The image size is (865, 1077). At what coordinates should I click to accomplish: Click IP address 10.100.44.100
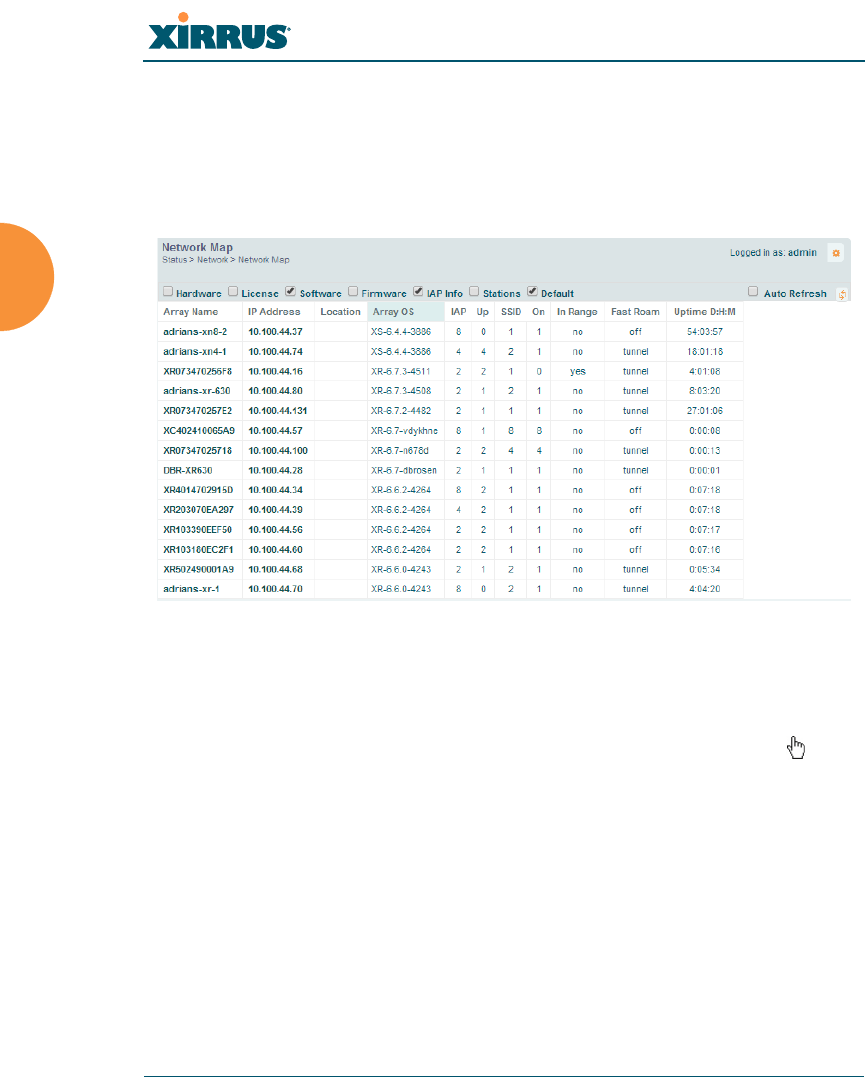click(278, 451)
